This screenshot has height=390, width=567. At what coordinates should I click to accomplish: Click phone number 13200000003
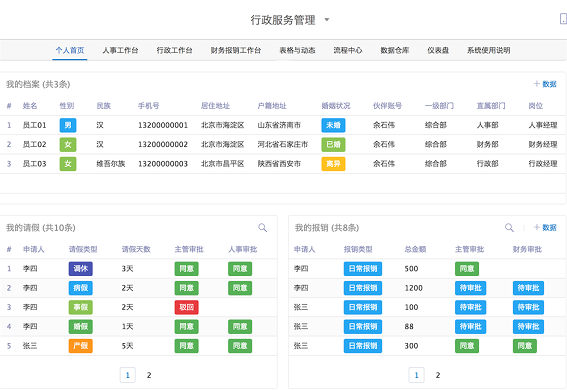(163, 164)
